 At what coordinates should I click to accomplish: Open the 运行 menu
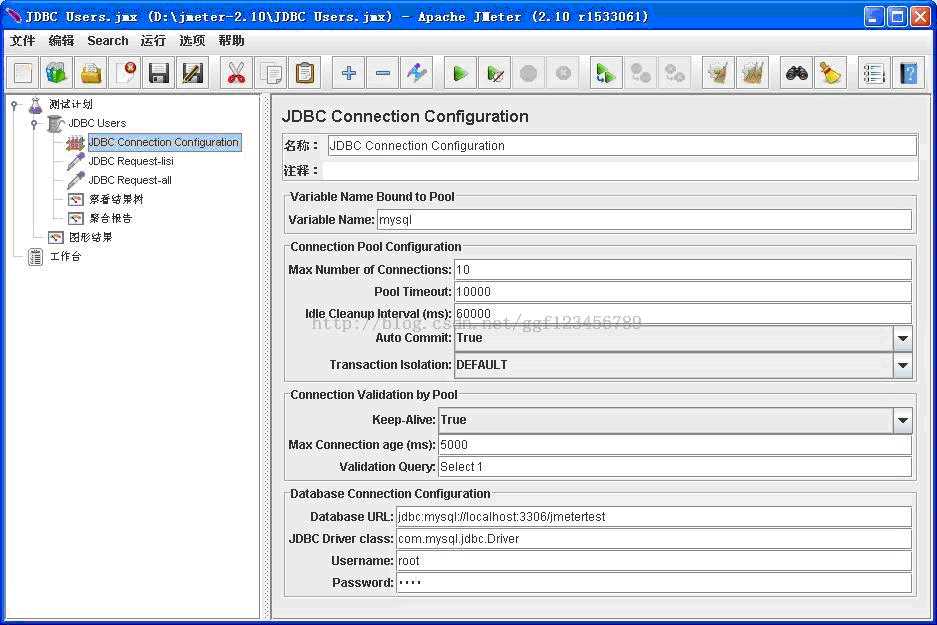coord(153,41)
